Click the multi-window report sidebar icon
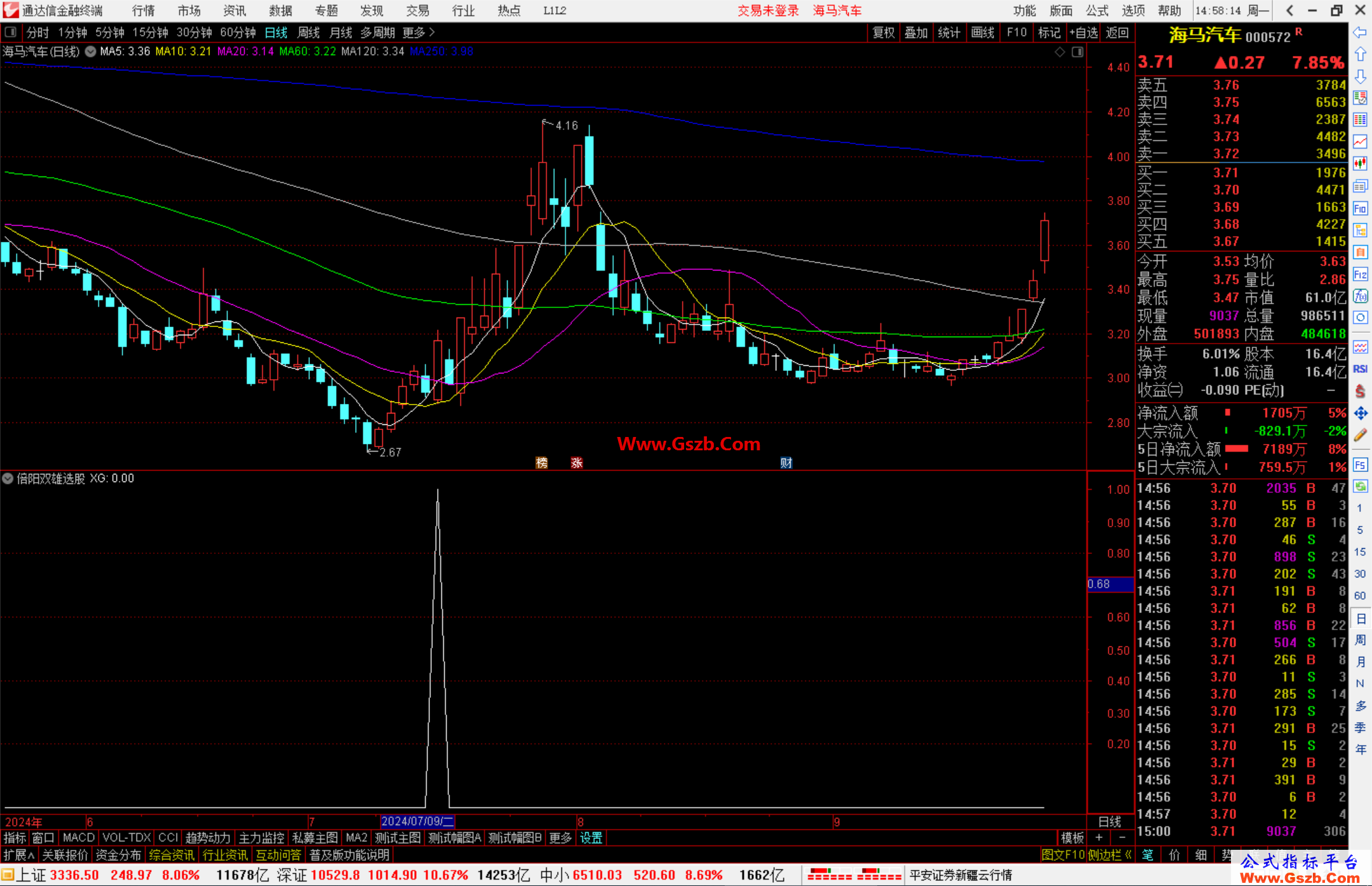 1360,186
